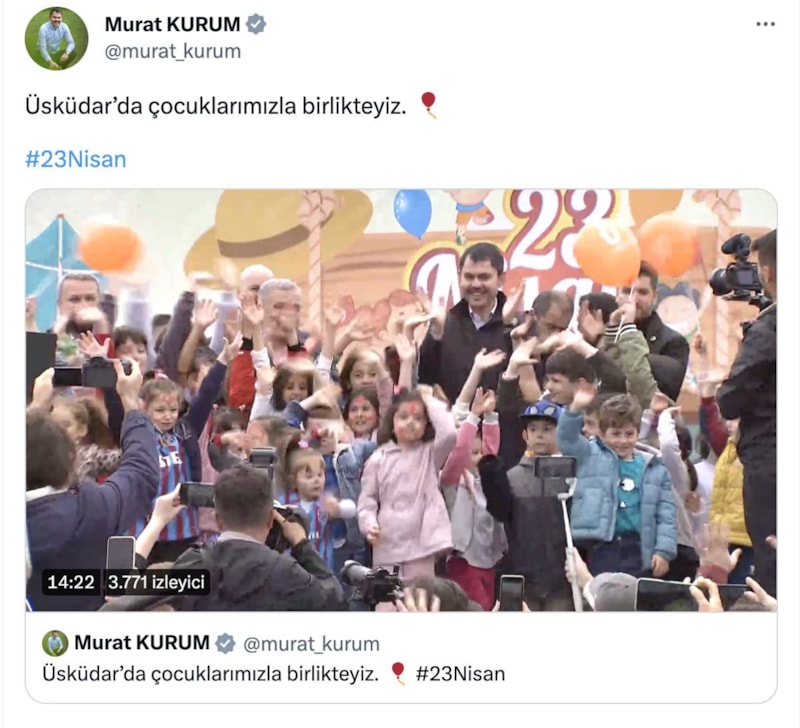Open the blue #23Nisan hashtag link
Image resolution: width=800 pixels, height=728 pixels.
(x=76, y=160)
